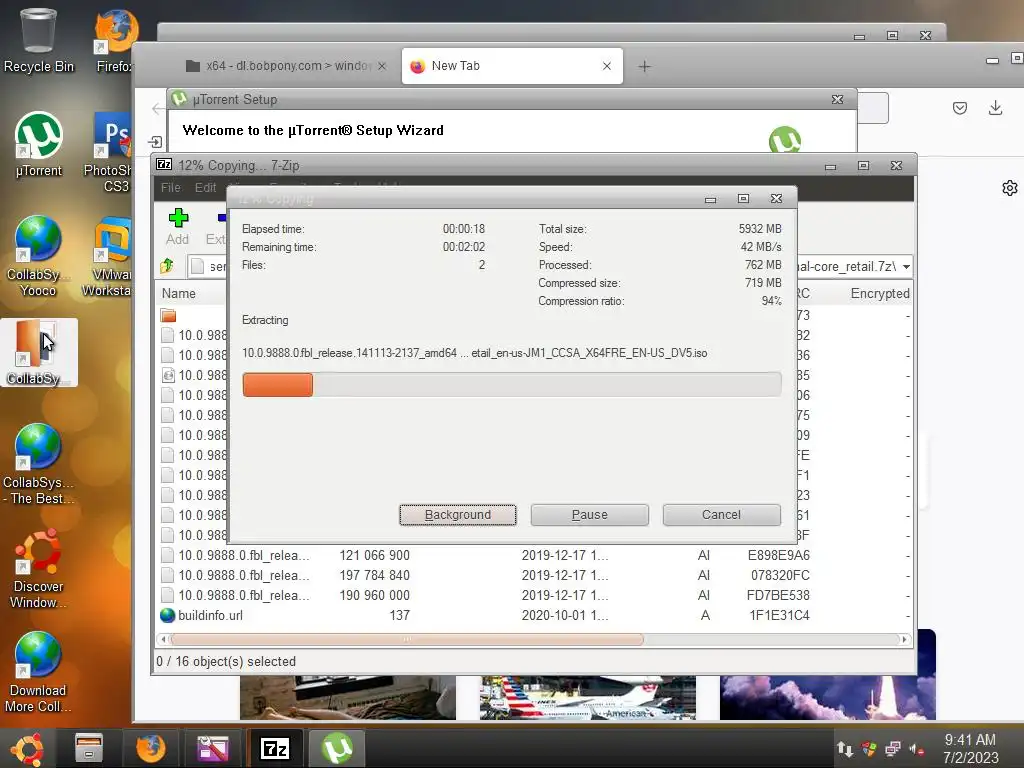
Task: Open the µTorrent desktop shortcut
Action: tap(38, 145)
